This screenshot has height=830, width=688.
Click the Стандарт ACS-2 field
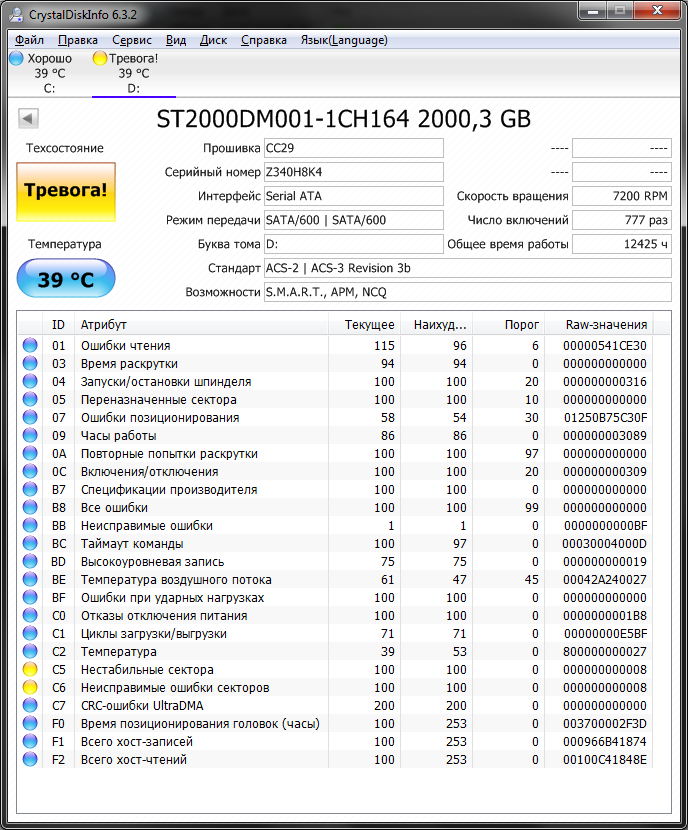pos(468,268)
